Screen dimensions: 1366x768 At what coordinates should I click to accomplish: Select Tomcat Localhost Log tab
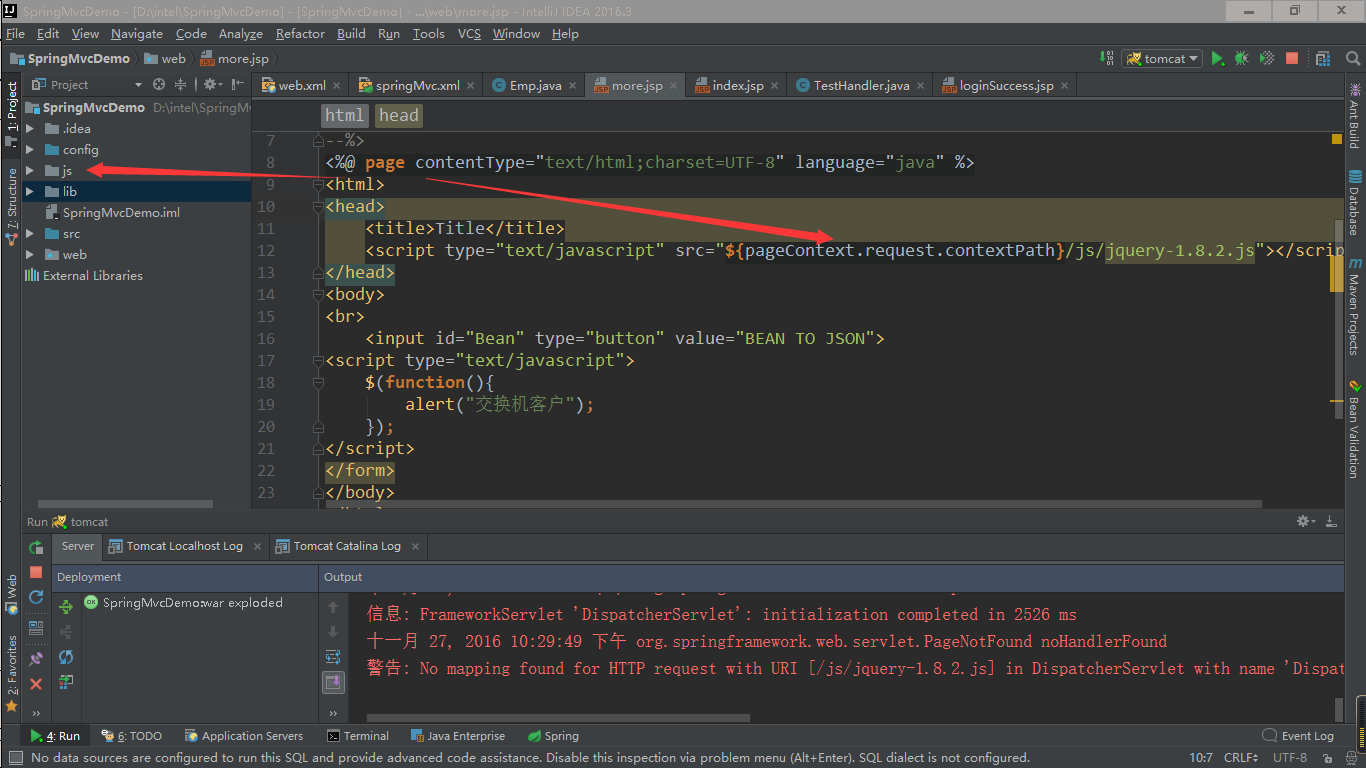pyautogui.click(x=185, y=546)
